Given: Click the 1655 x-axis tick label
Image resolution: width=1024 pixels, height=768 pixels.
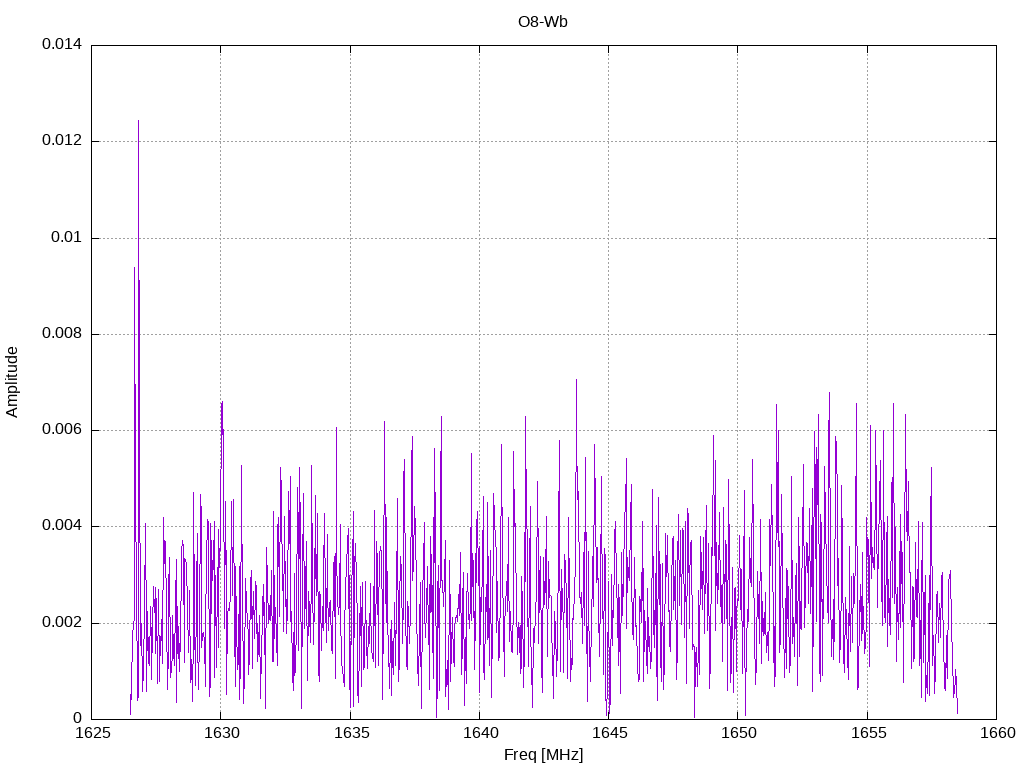Looking at the screenshot, I should [x=866, y=733].
